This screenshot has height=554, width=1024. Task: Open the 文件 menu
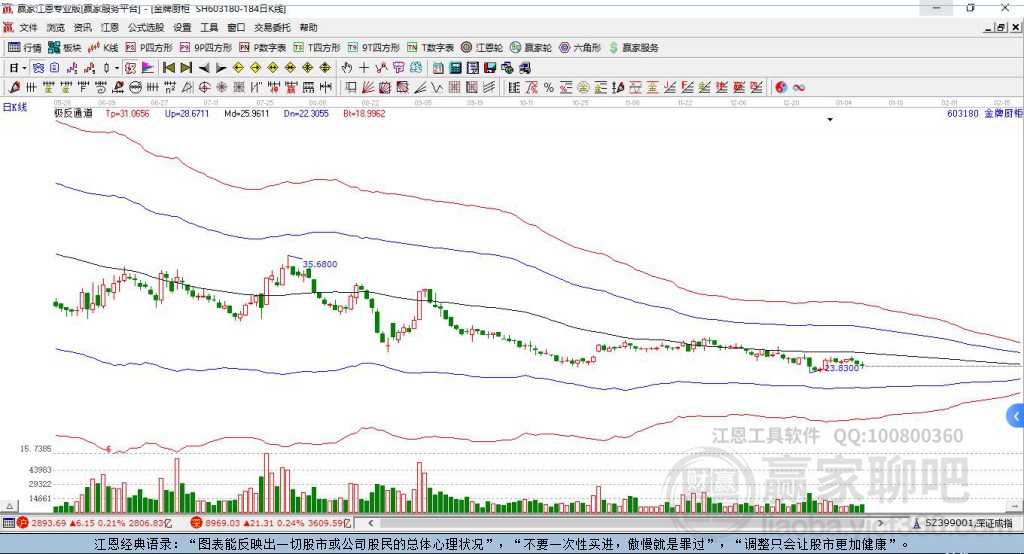[x=28, y=27]
